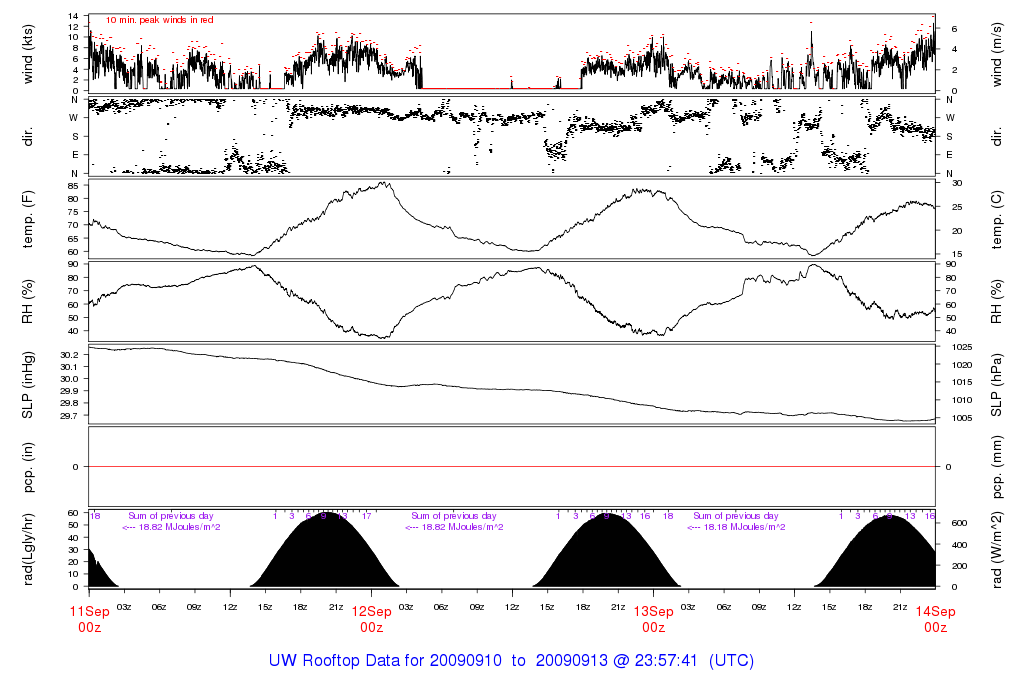The image size is (1024, 700).
Task: Click the SLP (hPa) axis label
Action: click(997, 385)
